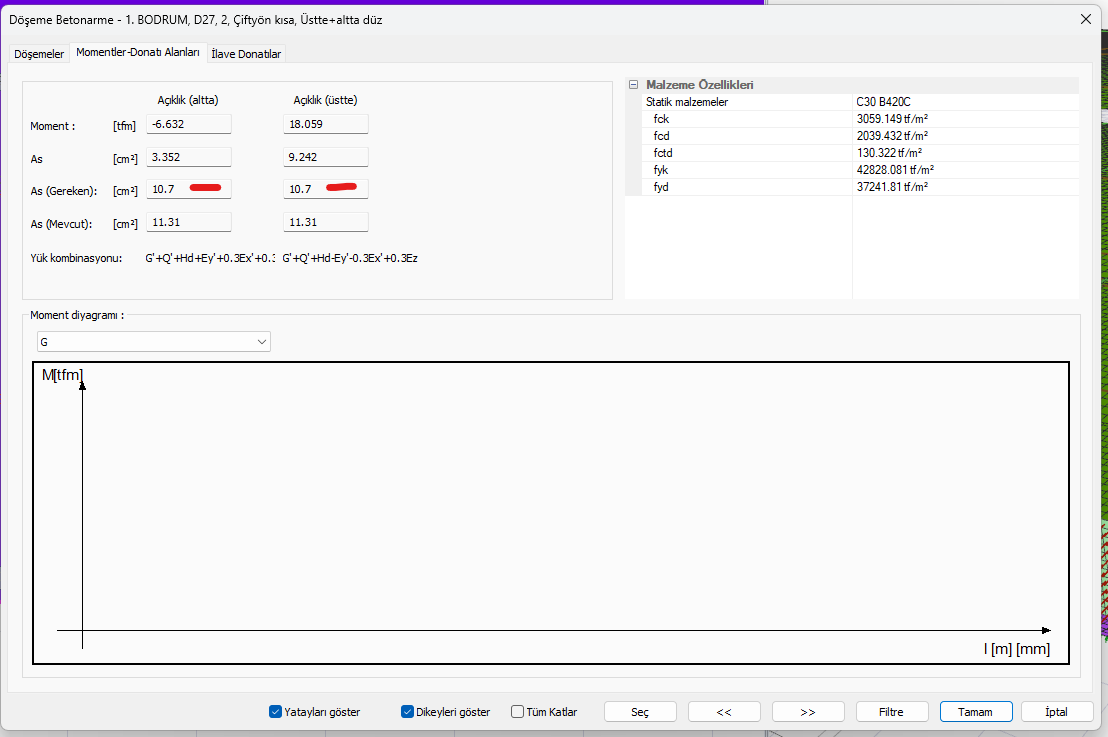The image size is (1108, 737).
Task: Collapse the Malzeme Özellikleri section
Action: (633, 85)
